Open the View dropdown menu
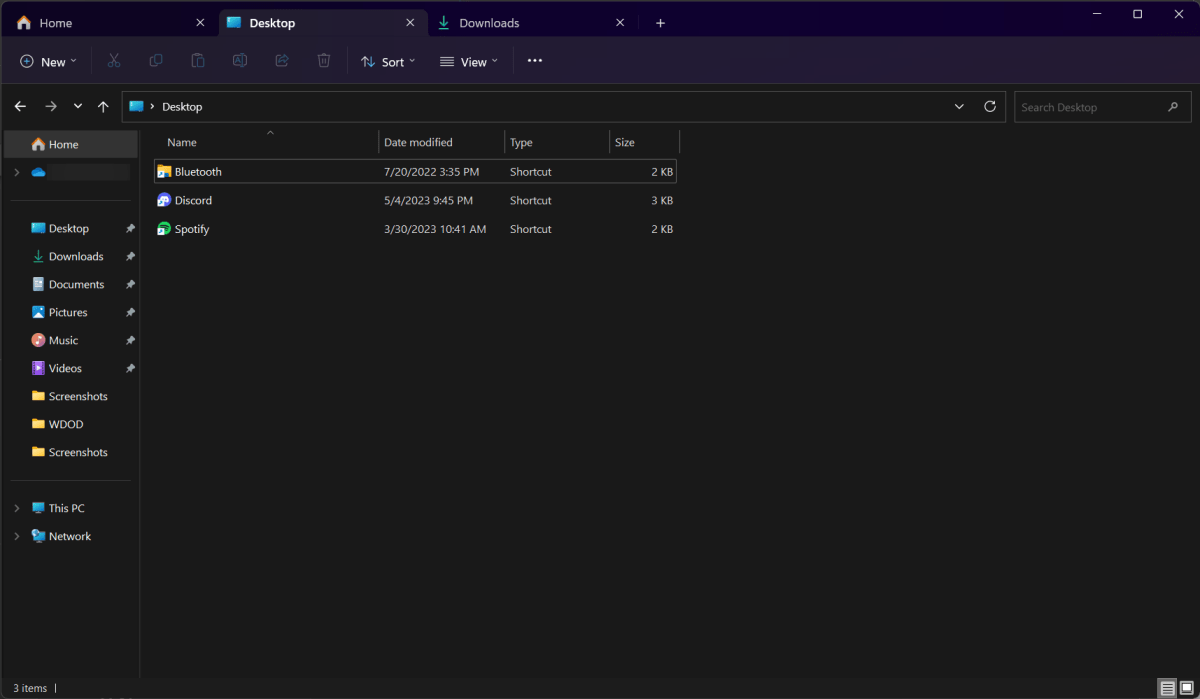1200x699 pixels. point(468,62)
